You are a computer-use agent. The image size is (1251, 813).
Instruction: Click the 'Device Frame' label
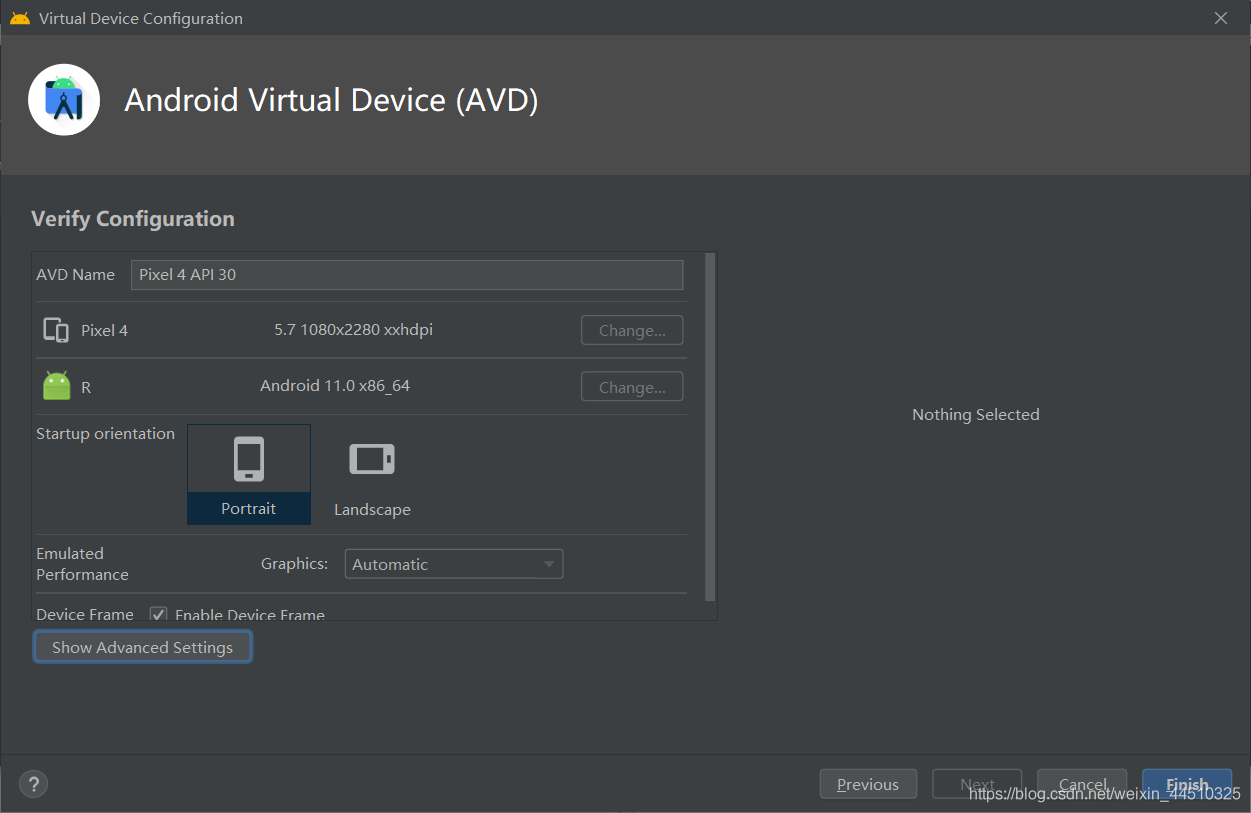click(85, 614)
